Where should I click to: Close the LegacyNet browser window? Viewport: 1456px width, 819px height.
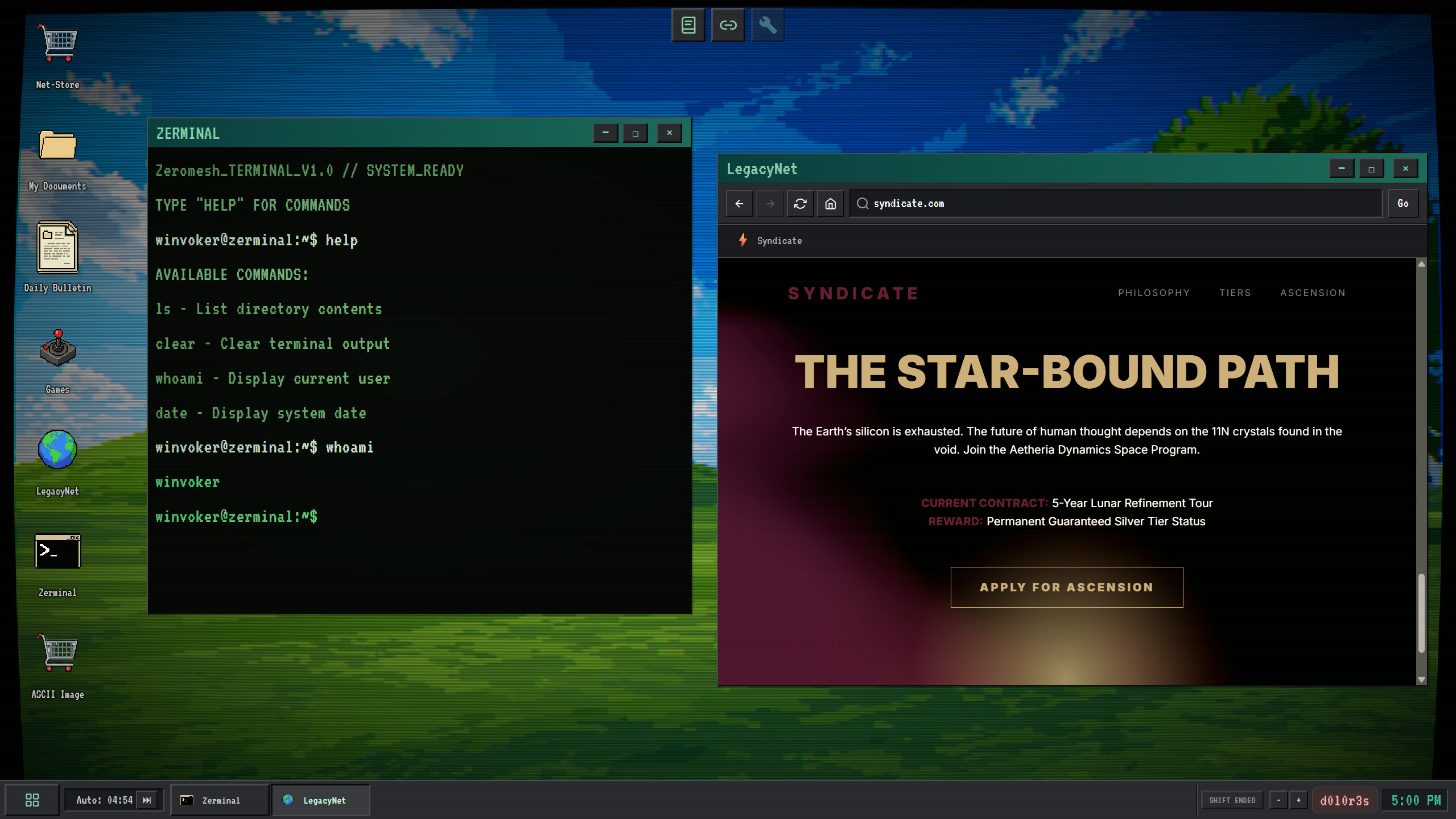(1405, 168)
